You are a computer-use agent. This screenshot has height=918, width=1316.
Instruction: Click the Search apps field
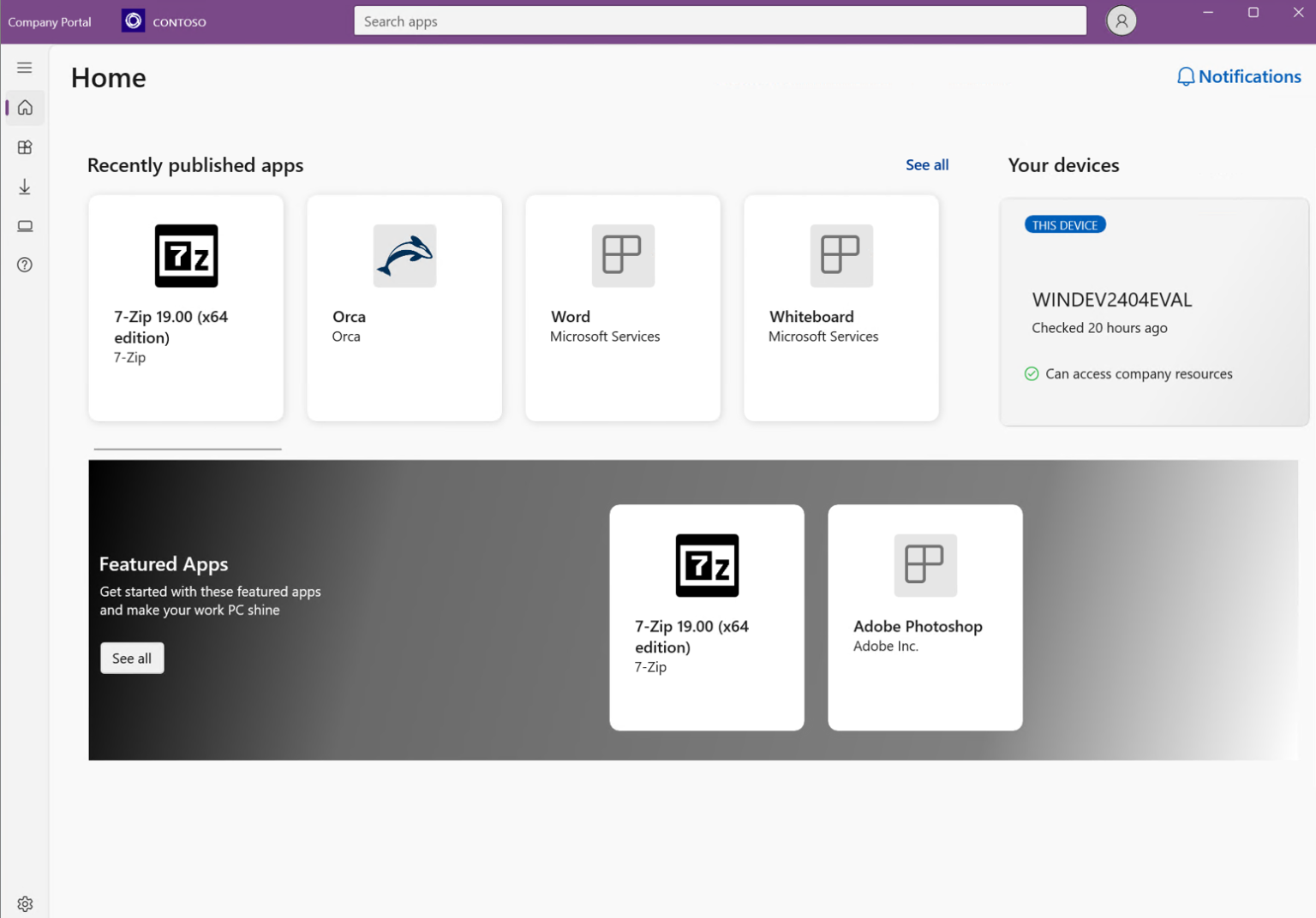pyautogui.click(x=720, y=21)
